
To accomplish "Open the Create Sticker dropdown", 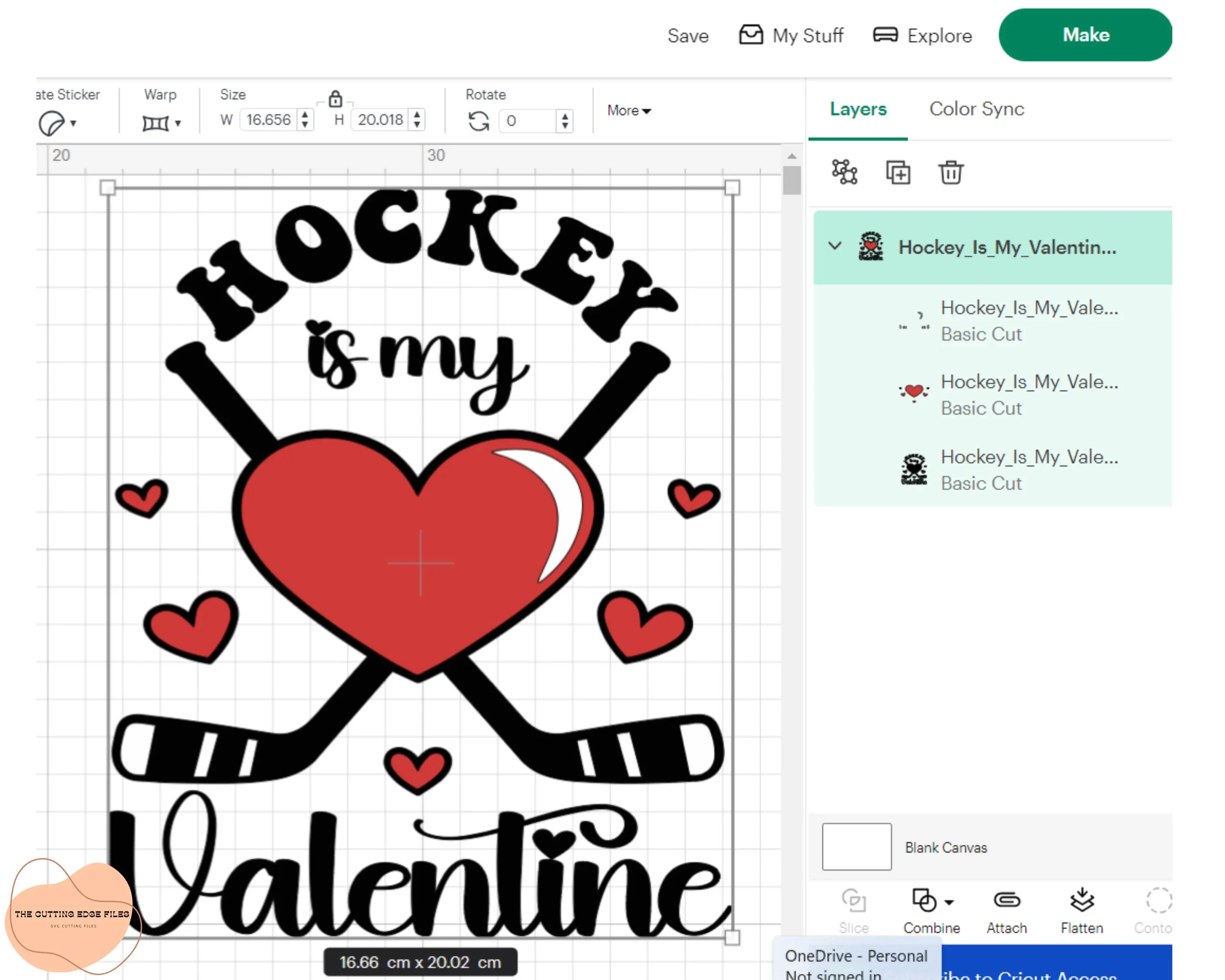I will pos(73,123).
